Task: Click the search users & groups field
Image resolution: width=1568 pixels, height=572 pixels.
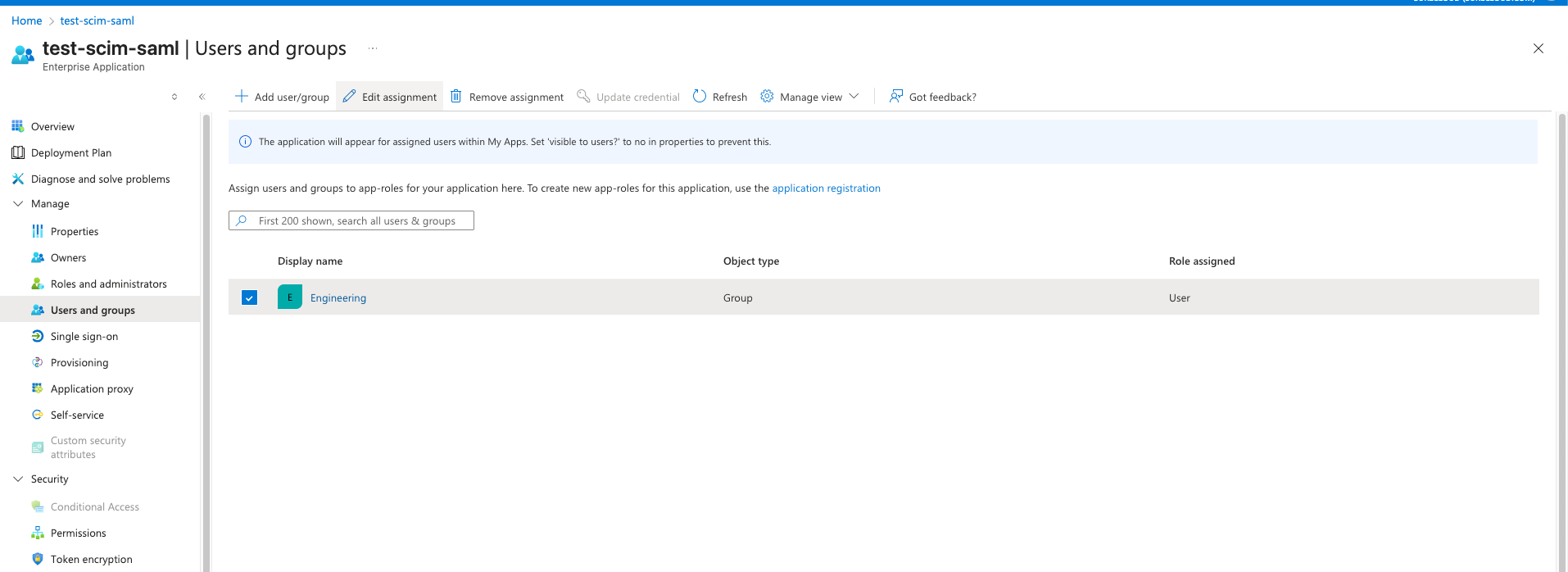Action: [x=356, y=221]
